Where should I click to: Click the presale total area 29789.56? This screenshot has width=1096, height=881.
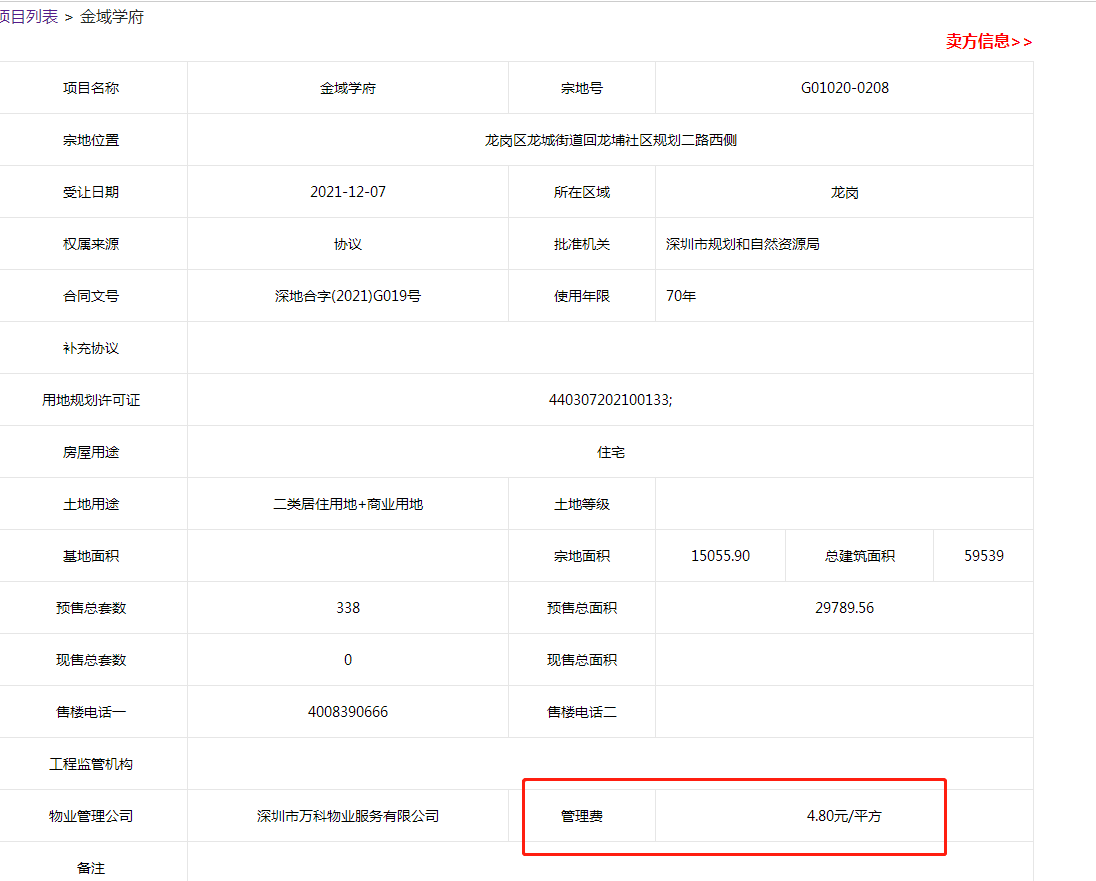click(844, 608)
